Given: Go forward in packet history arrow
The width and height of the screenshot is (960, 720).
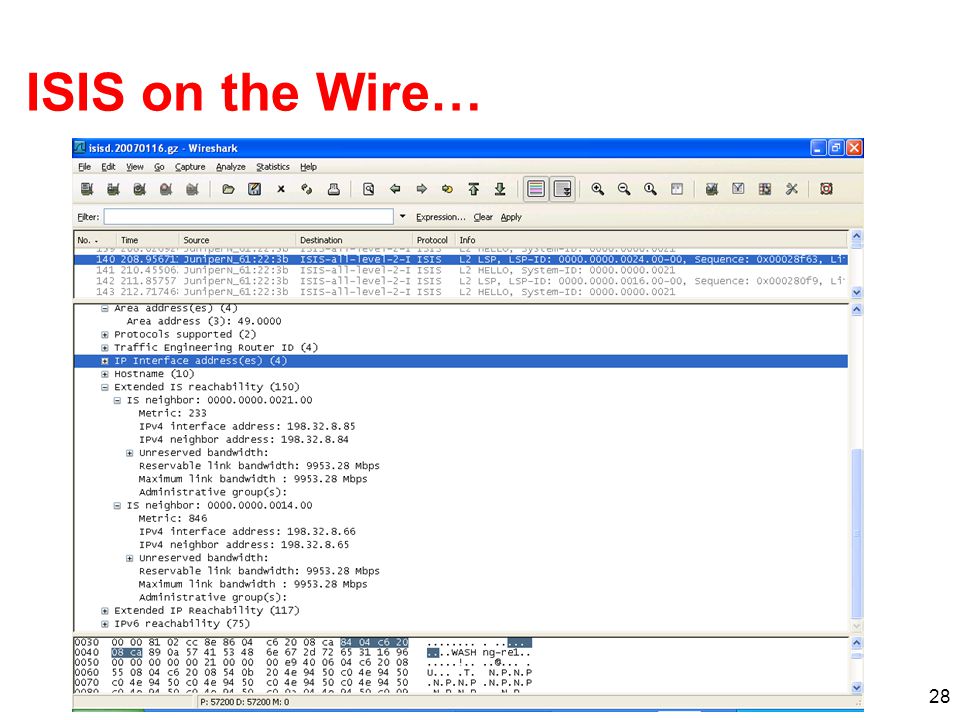Looking at the screenshot, I should coord(421,189).
